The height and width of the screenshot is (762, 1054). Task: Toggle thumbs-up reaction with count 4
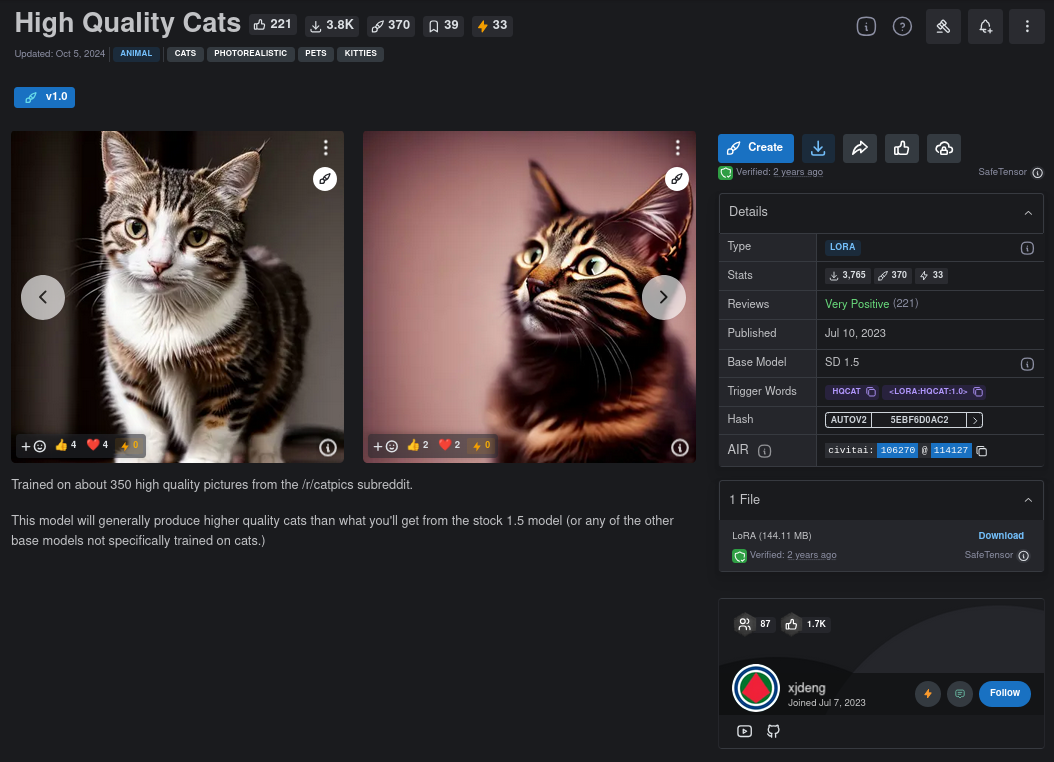[x=65, y=445]
